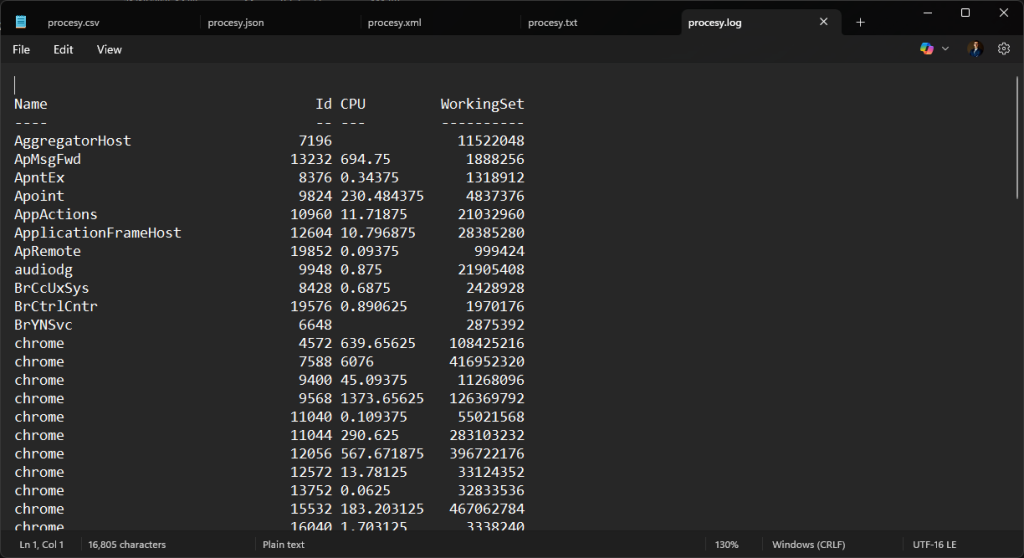
Task: Click the user account profile picture
Action: click(x=975, y=49)
